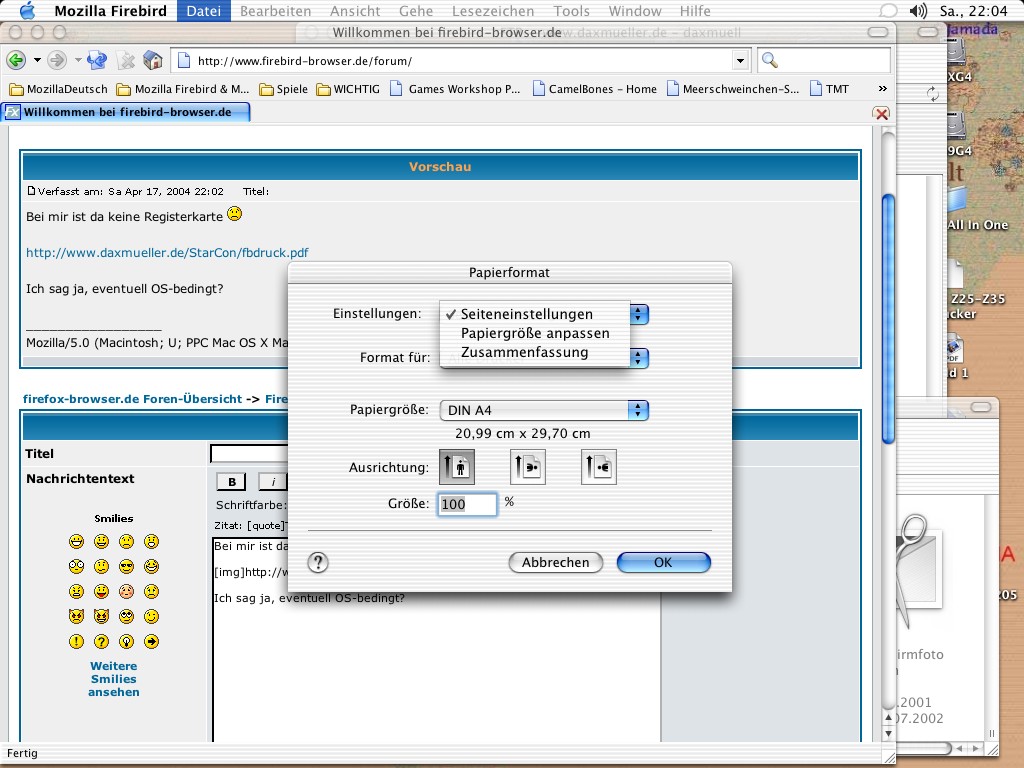Click the OK button in Papierformat
Viewport: 1024px width, 768px height.
pos(664,562)
